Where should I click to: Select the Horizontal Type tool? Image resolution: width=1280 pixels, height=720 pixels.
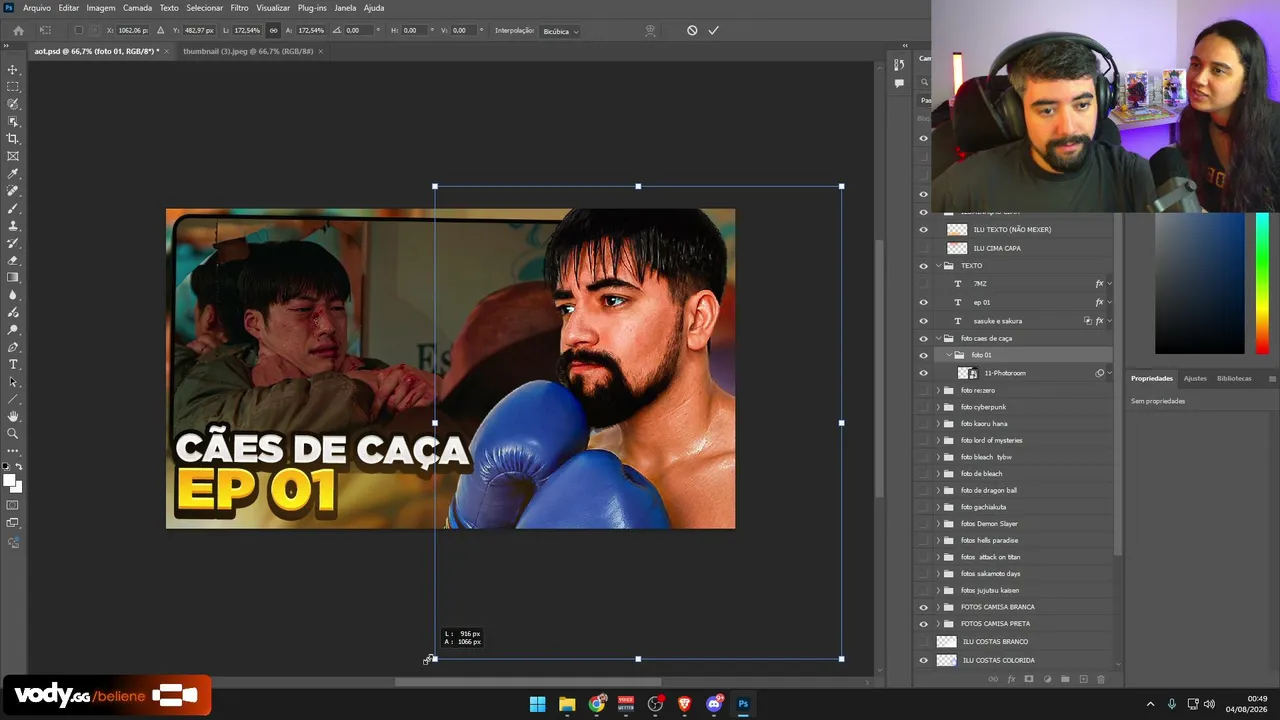point(13,364)
